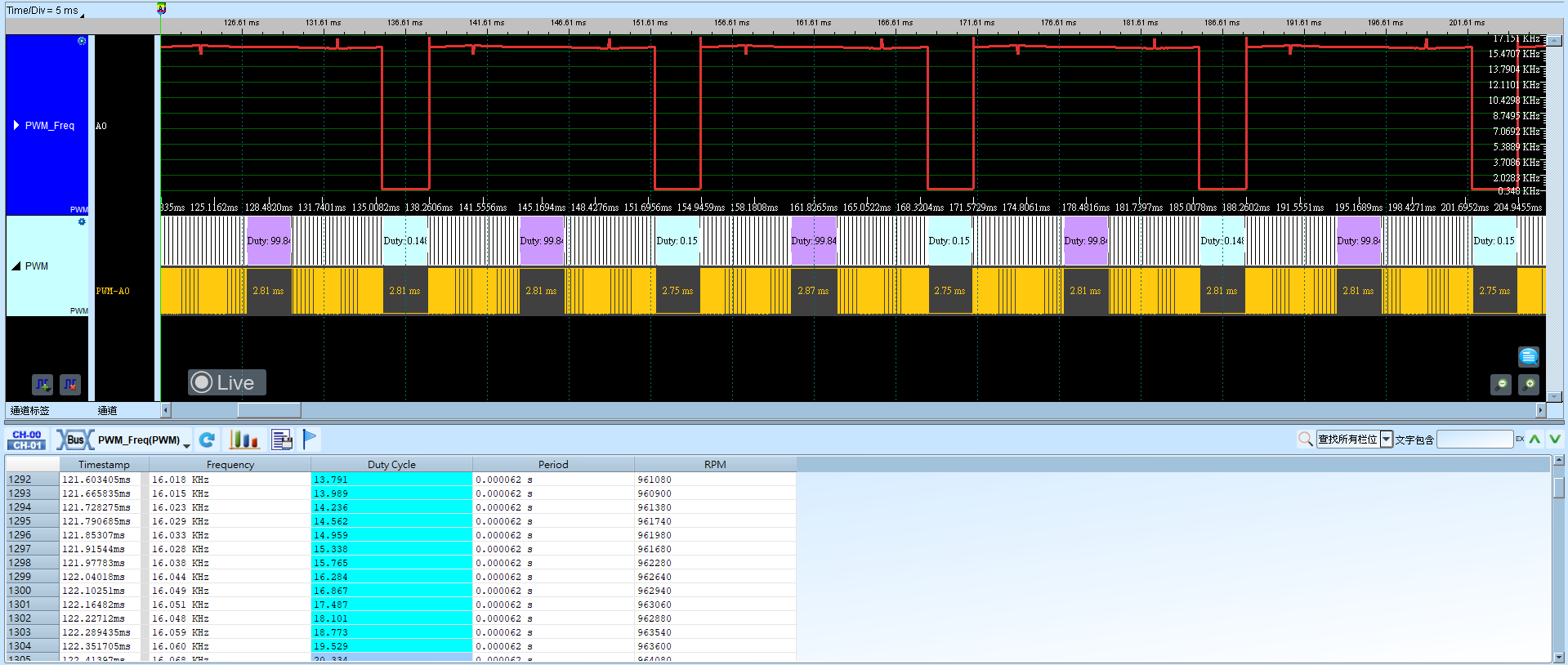
Task: Click RPM cell 963540
Action: tap(715, 632)
